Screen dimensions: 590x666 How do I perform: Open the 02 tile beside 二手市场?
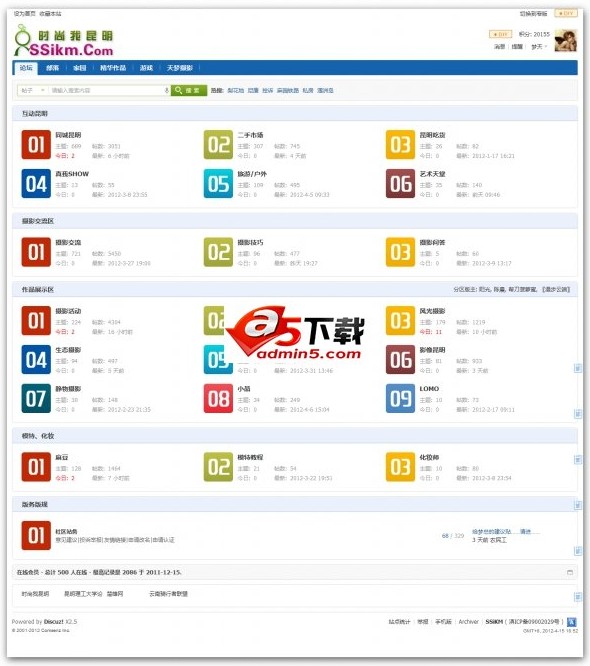click(218, 145)
